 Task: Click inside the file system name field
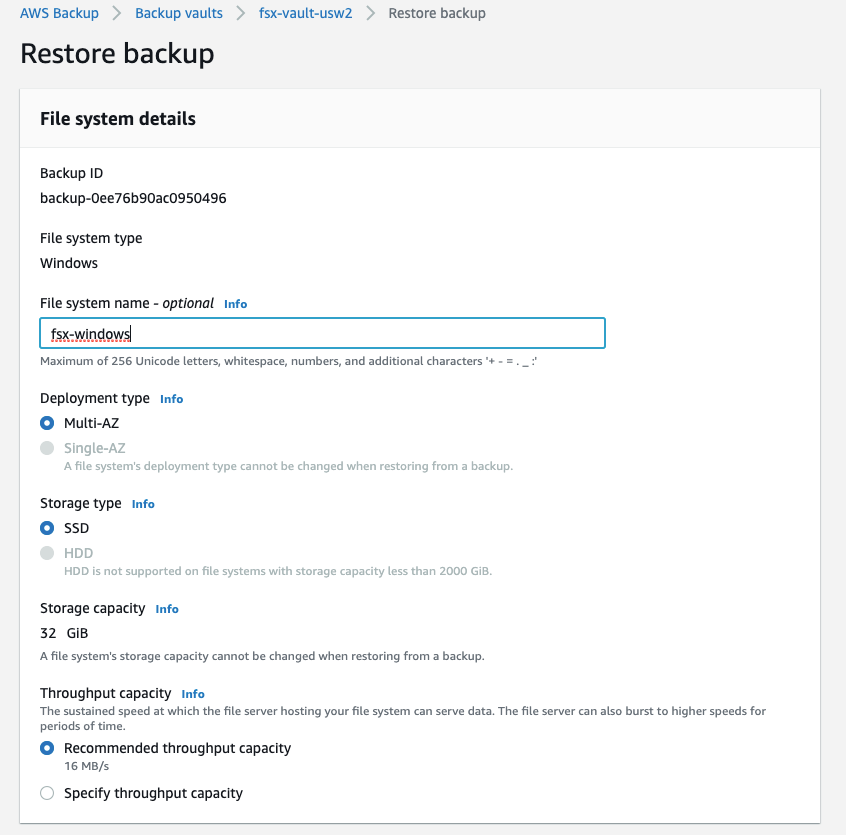pyautogui.click(x=322, y=332)
